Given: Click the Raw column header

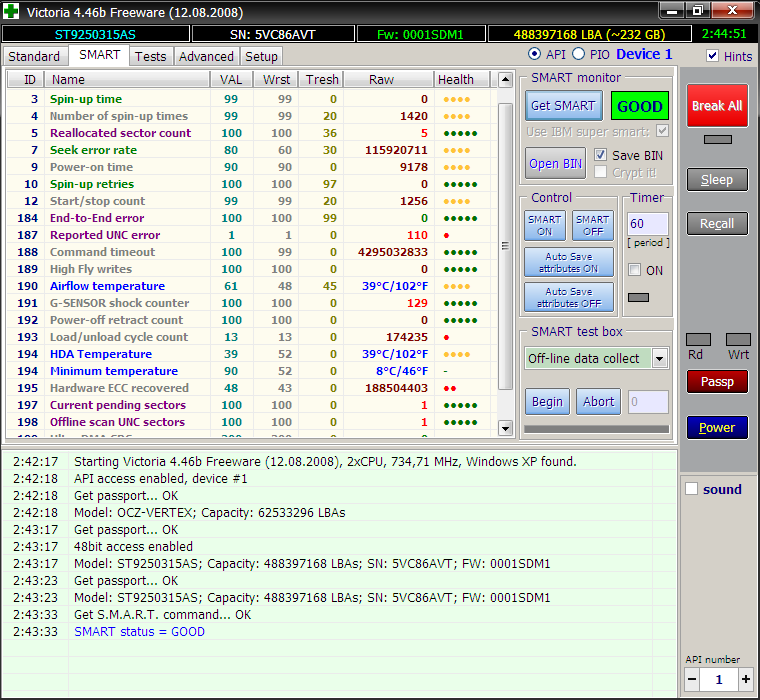Looking at the screenshot, I should coord(388,80).
